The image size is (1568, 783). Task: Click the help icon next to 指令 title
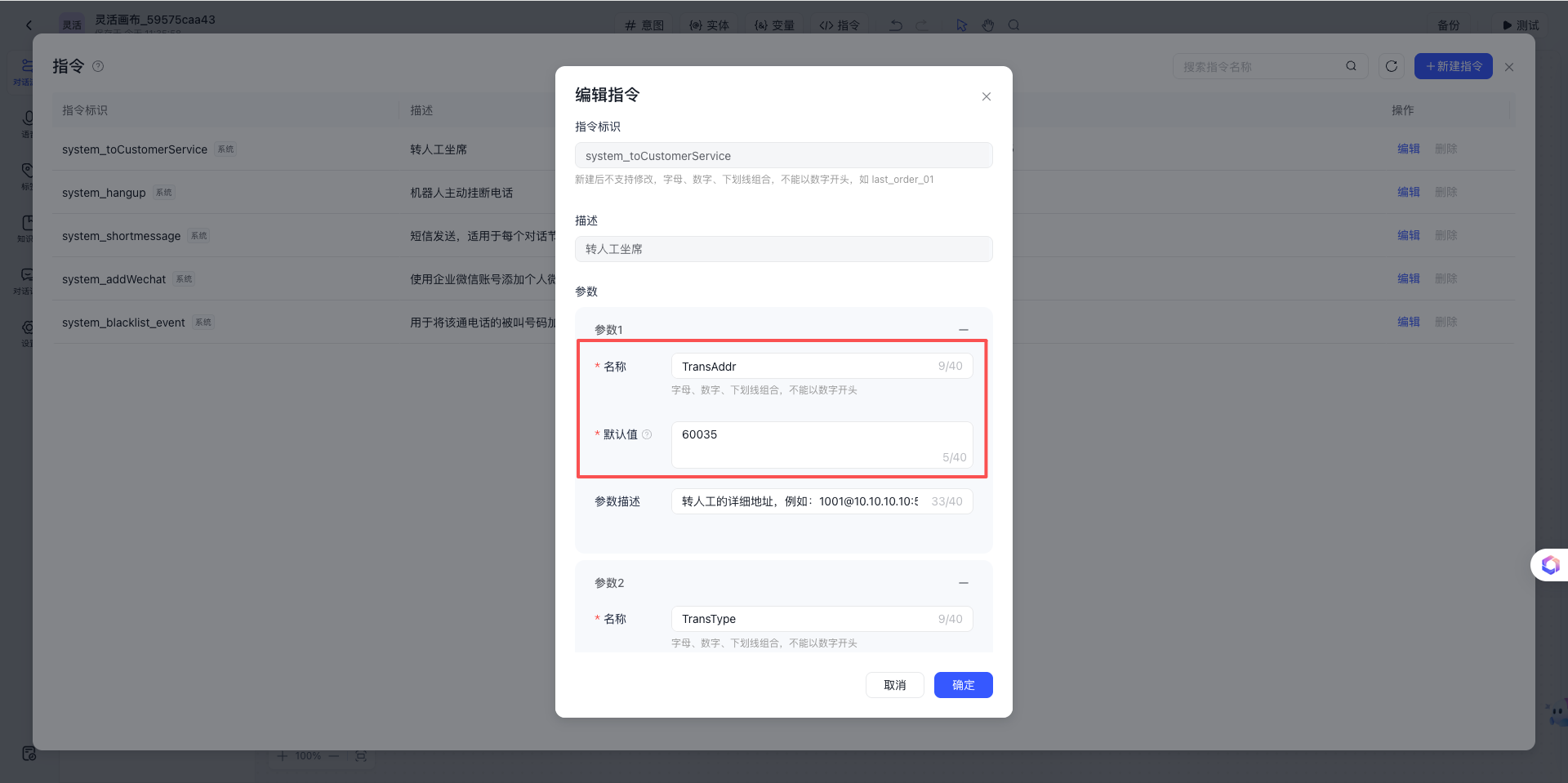(98, 66)
